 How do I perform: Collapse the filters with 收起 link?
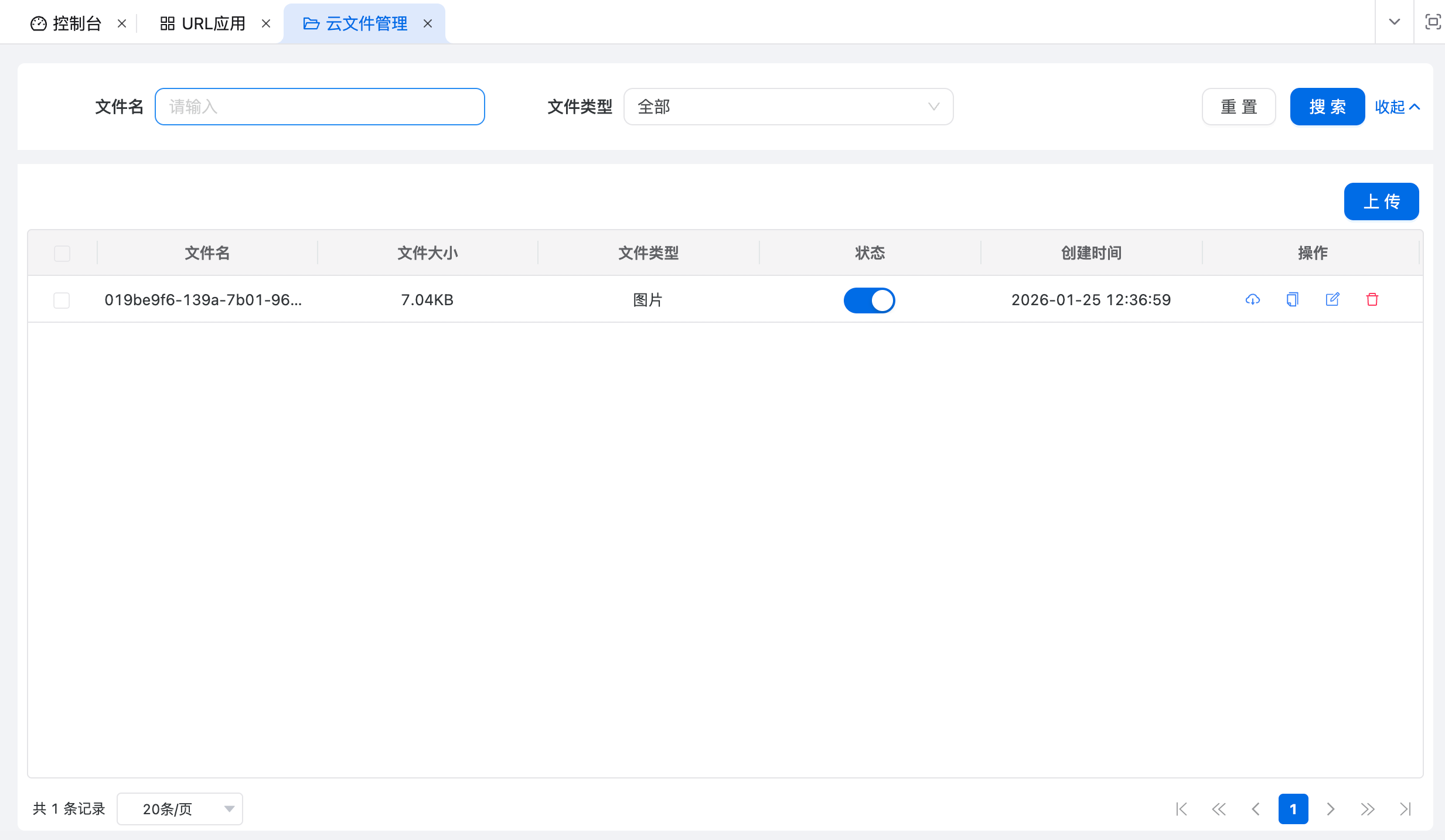coord(1397,107)
